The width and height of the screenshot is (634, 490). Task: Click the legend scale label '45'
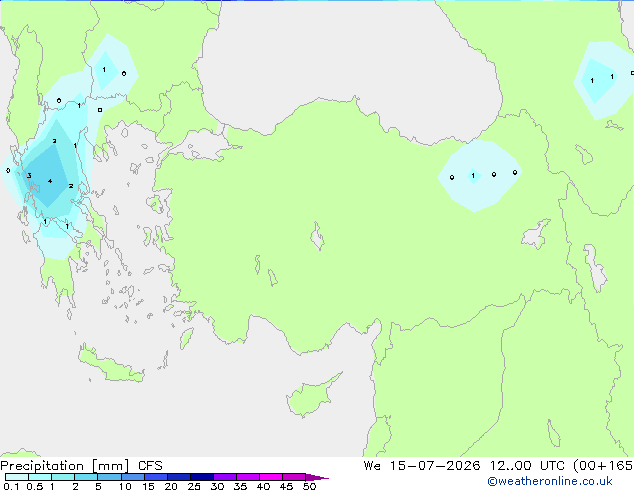(x=286, y=486)
